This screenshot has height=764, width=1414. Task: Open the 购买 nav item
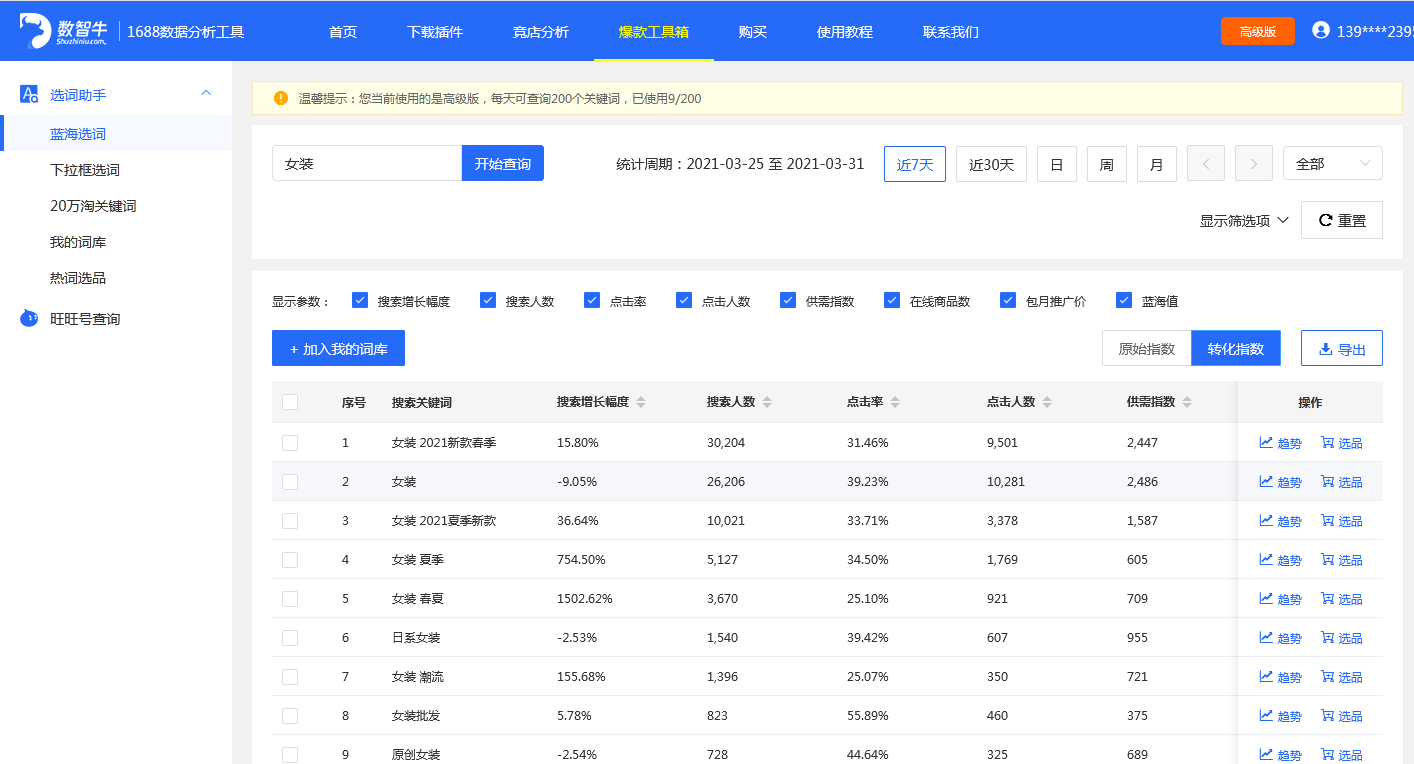point(753,31)
